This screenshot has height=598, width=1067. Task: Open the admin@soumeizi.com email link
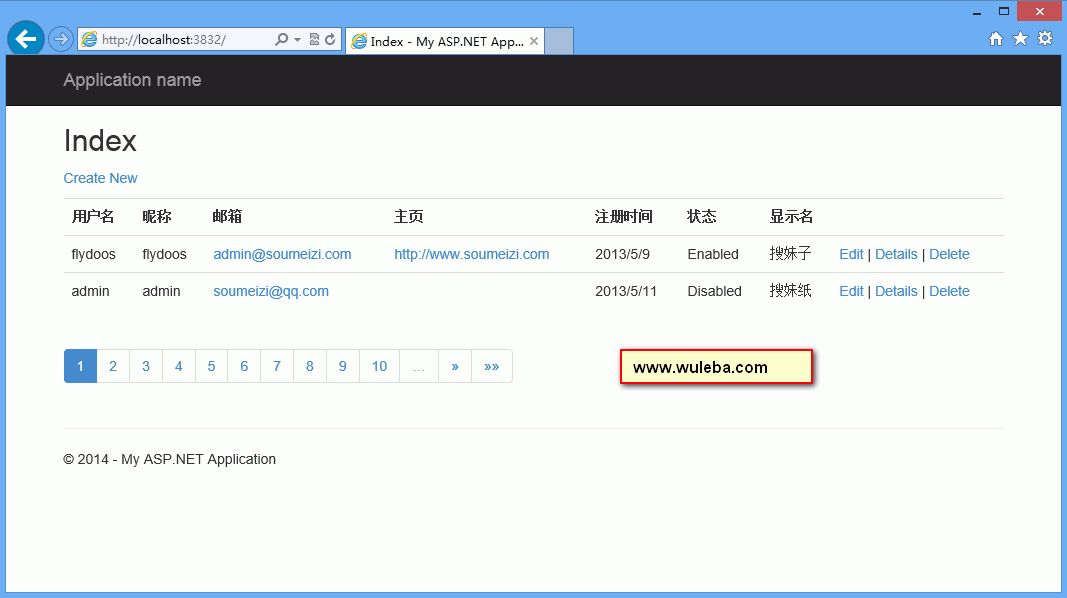[x=282, y=254]
